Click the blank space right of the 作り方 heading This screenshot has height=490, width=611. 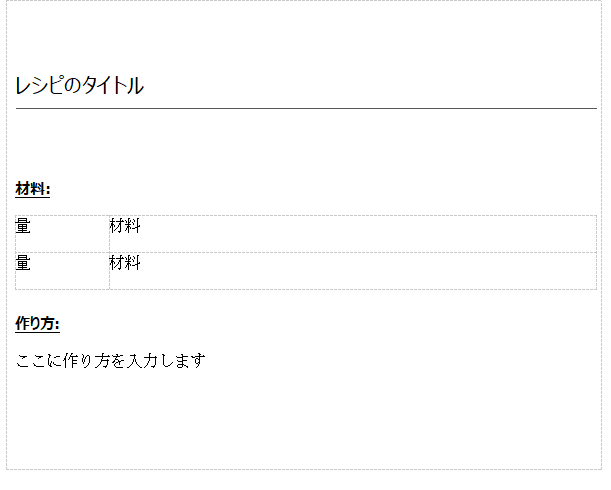tap(300, 323)
